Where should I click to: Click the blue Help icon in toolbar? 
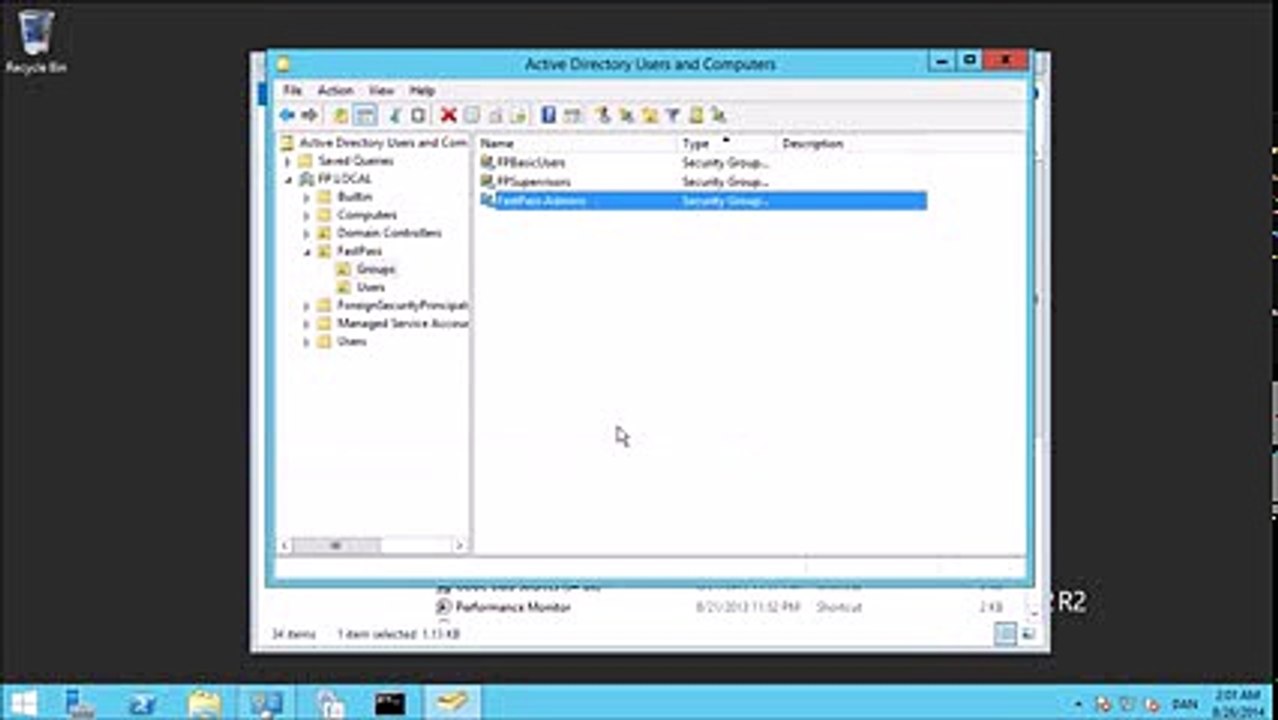548,115
